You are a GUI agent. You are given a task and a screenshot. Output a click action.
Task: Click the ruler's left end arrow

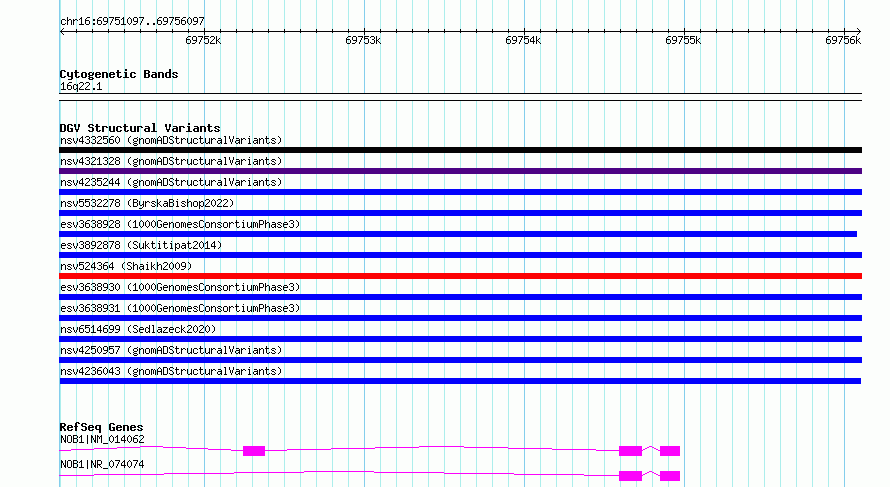click(62, 32)
